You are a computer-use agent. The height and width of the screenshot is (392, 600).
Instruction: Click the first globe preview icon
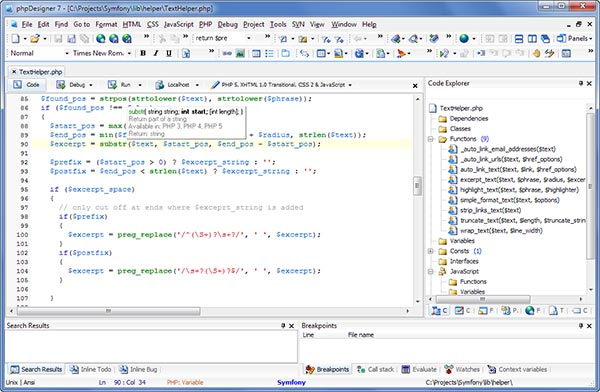101,38
